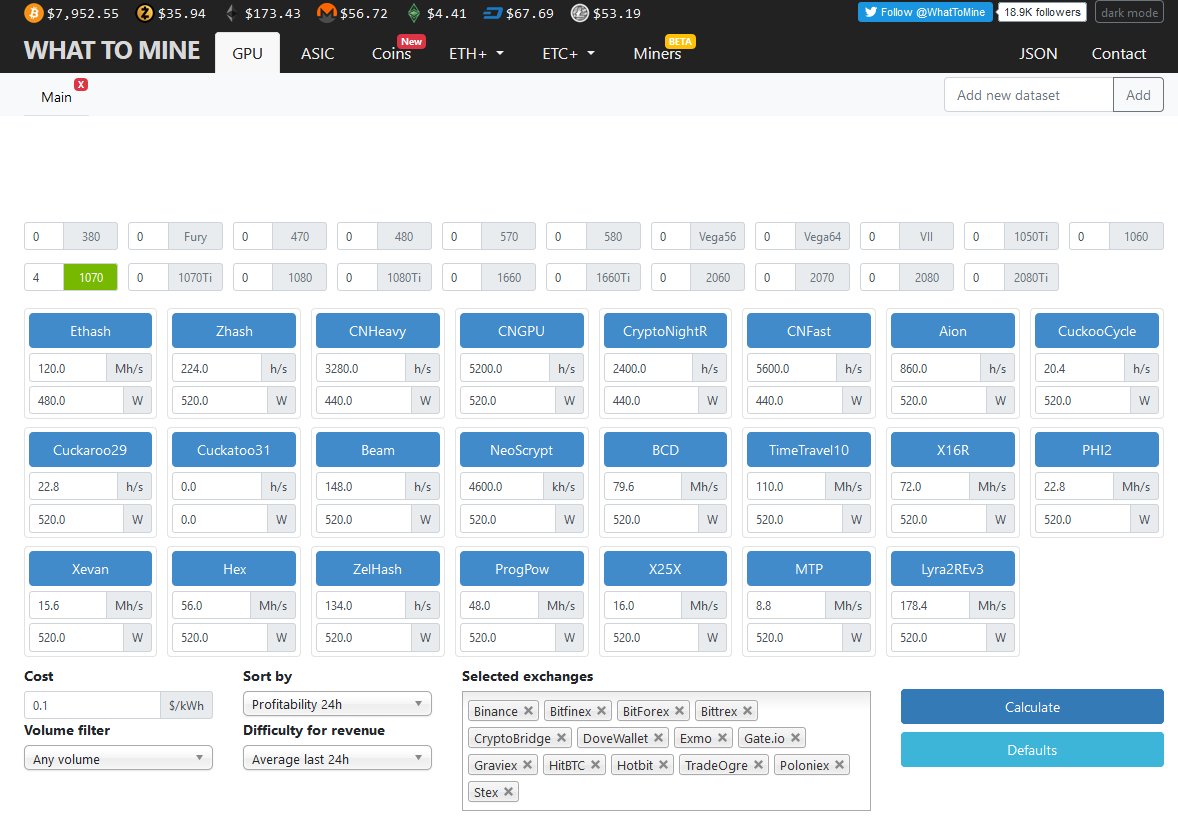Remove Stex exchange tag
1178x818 pixels.
click(509, 792)
